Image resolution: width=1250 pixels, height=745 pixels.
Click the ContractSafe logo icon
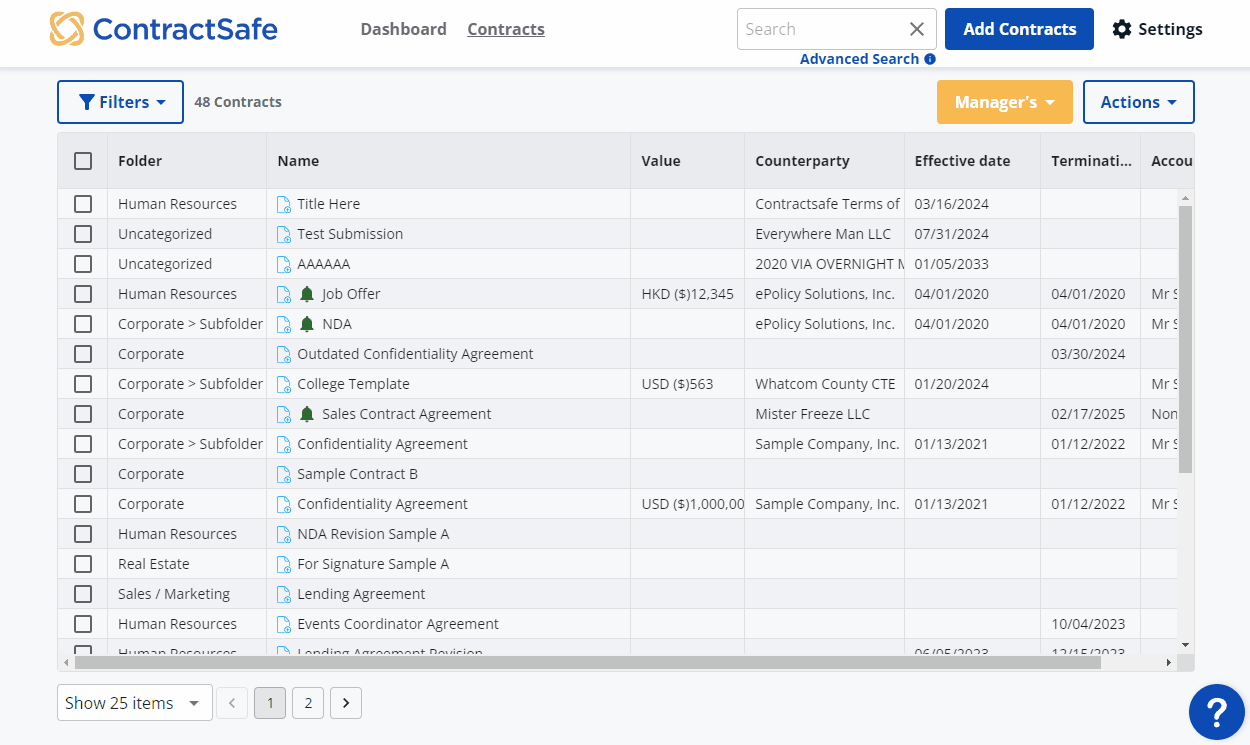coord(67,29)
